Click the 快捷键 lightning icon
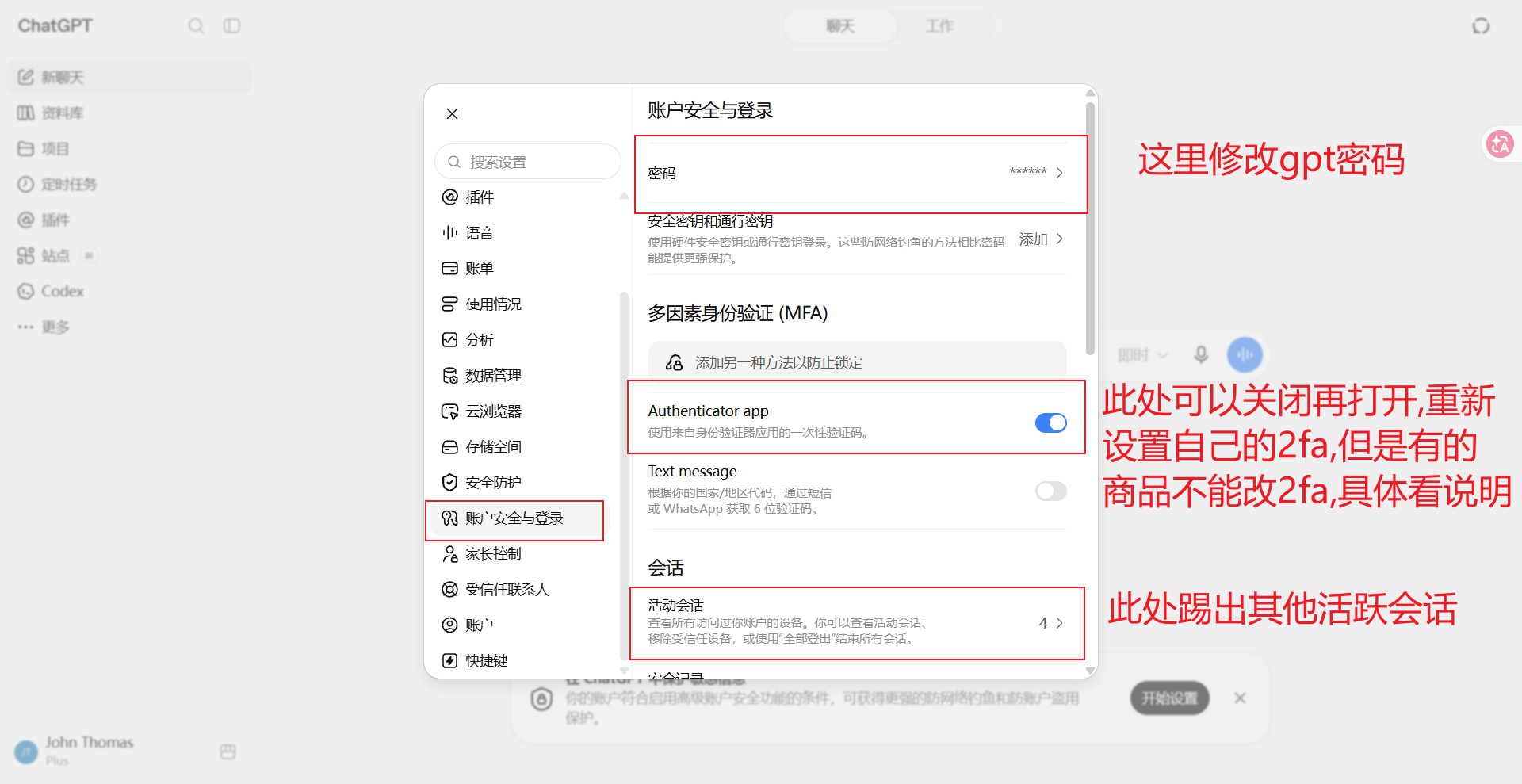 click(449, 661)
